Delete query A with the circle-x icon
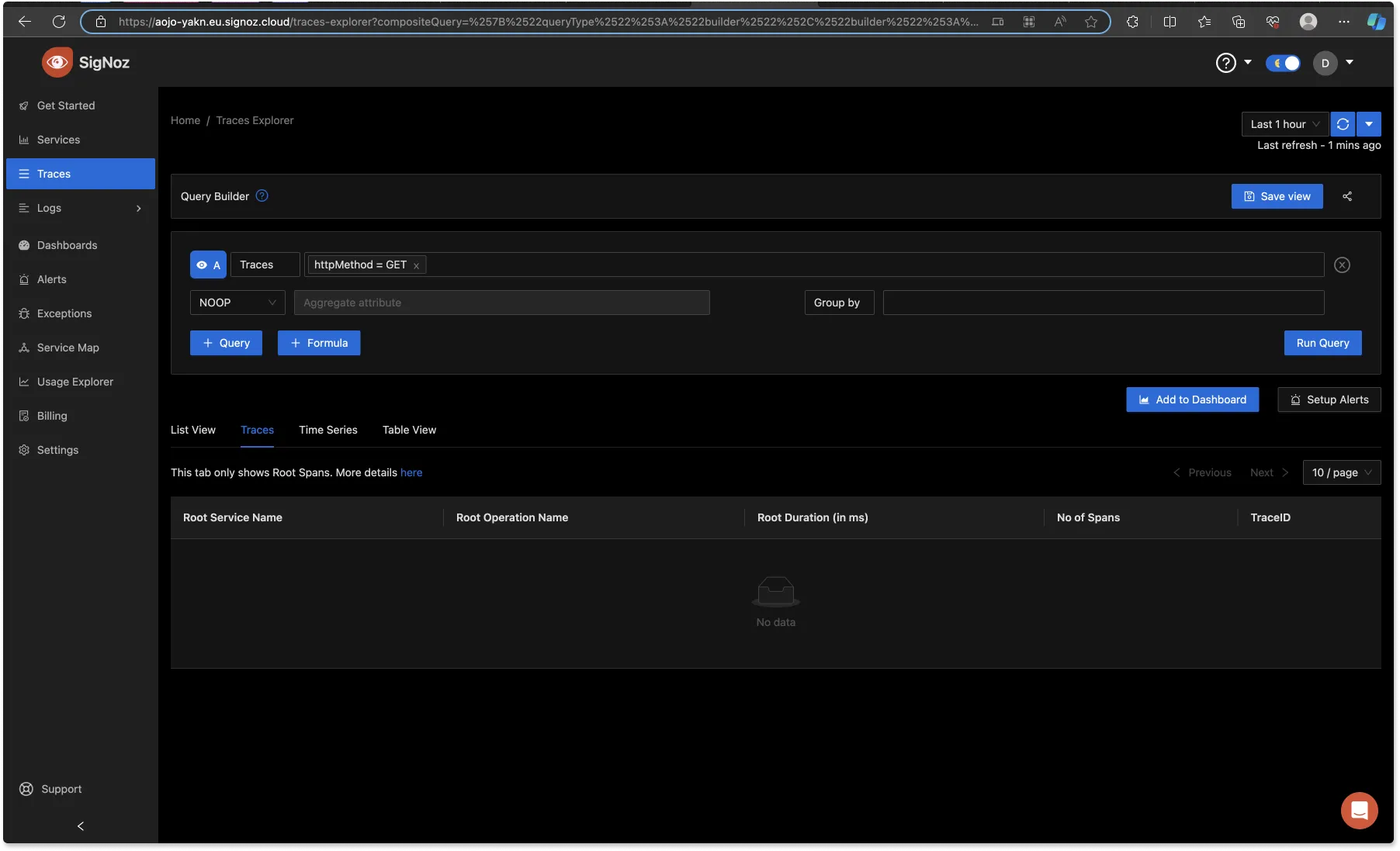This screenshot has width=1400, height=851. 1342,265
